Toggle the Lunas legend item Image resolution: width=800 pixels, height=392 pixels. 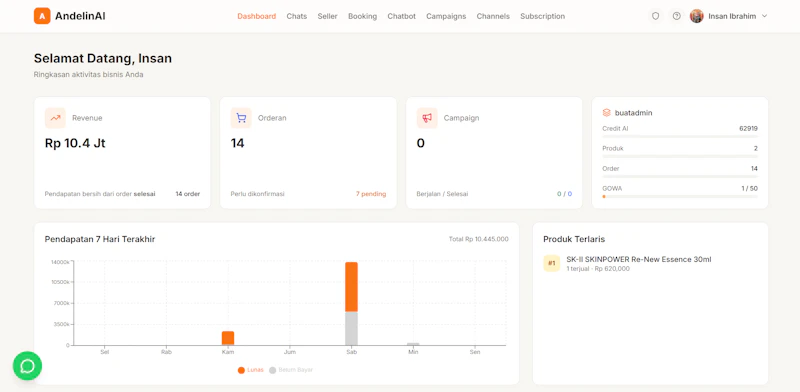(251, 370)
